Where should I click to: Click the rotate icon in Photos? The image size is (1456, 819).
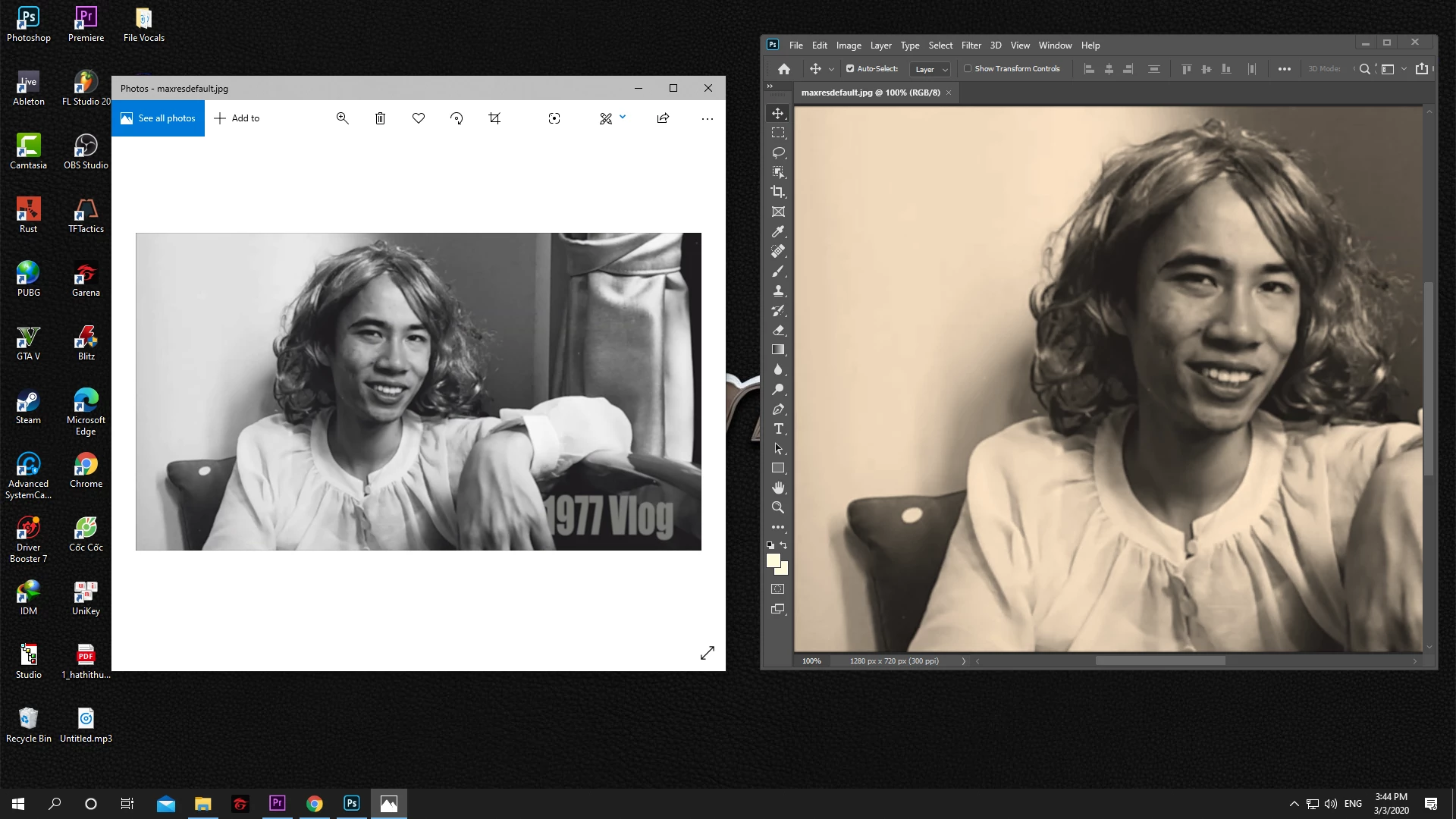[457, 118]
